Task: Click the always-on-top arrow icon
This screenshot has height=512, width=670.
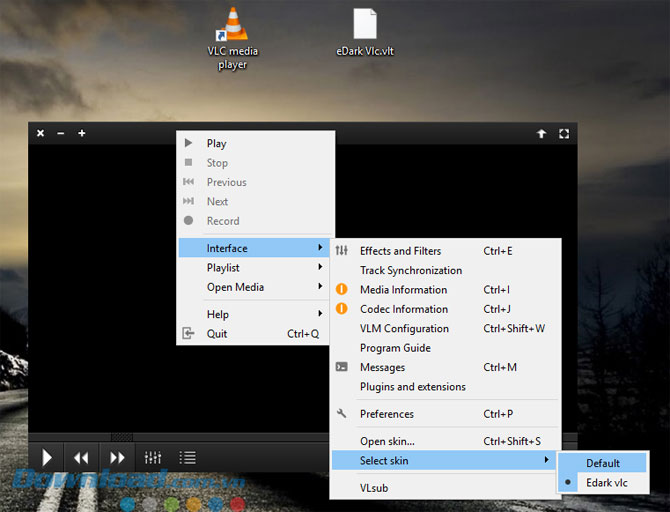Action: pos(541,134)
